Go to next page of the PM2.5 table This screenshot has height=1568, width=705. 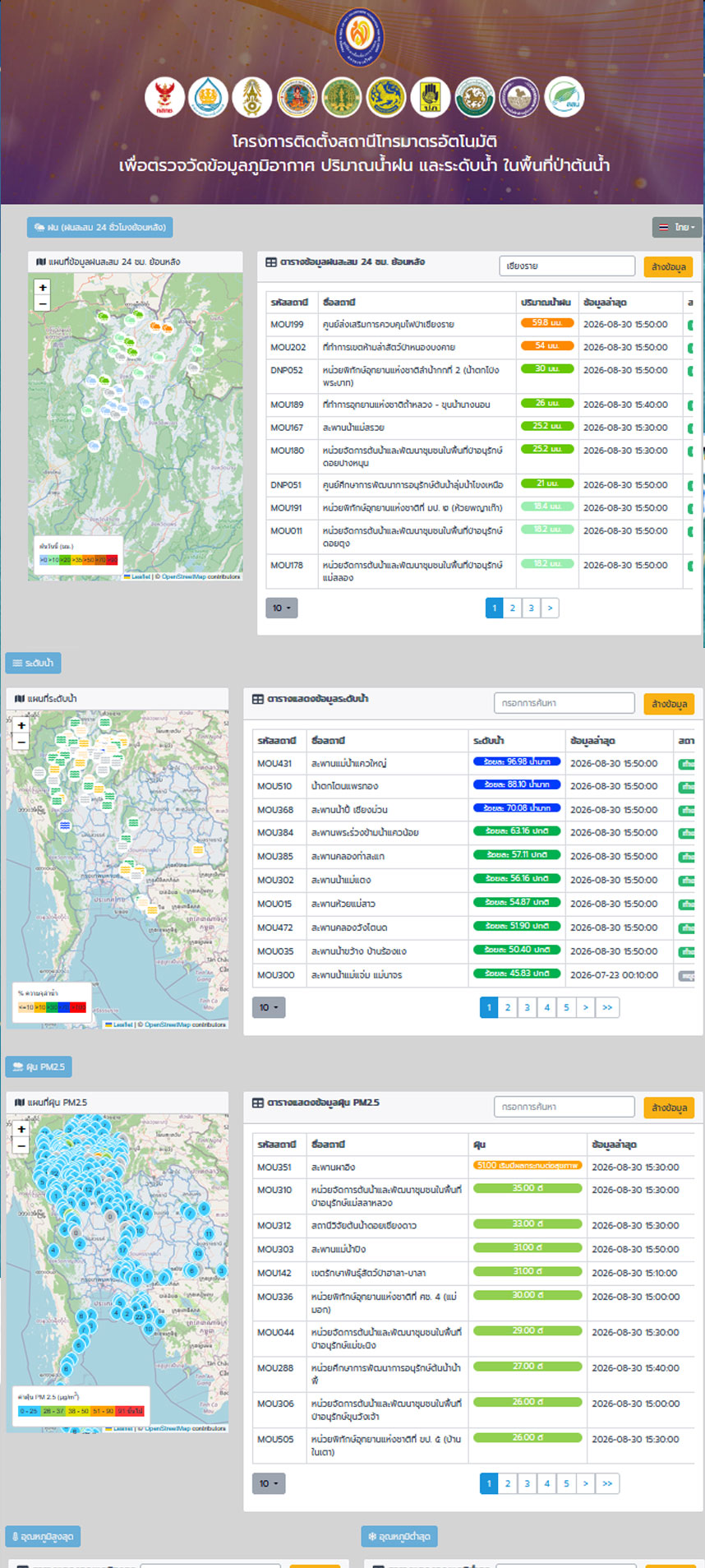point(586,1483)
